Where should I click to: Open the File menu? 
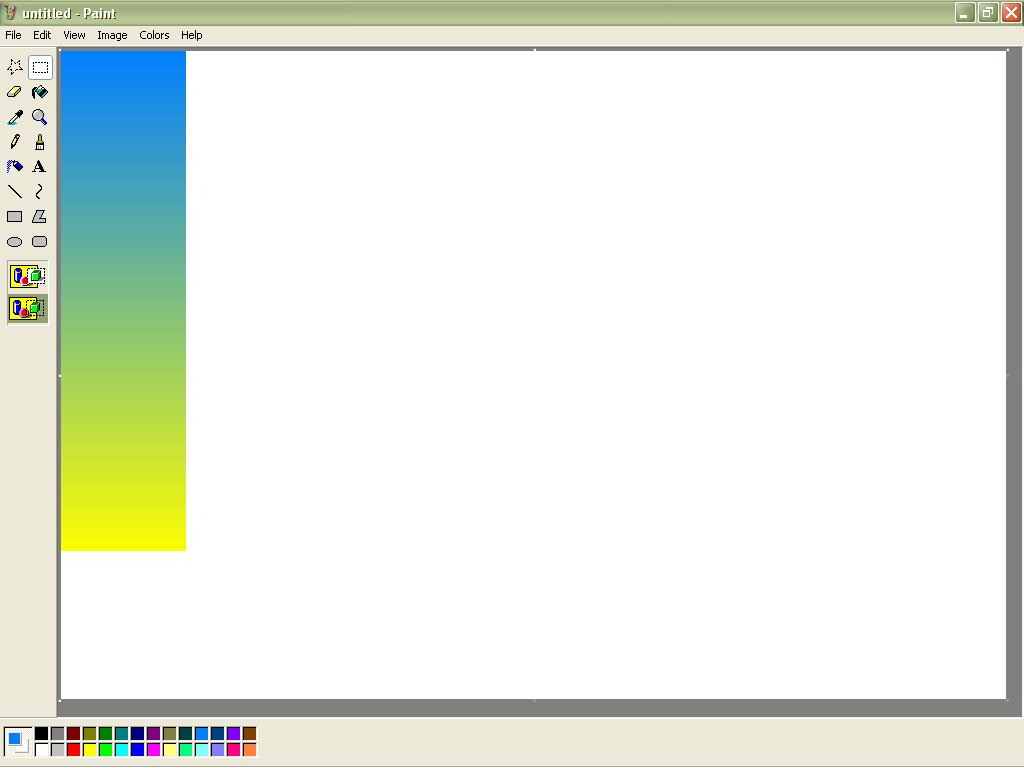(x=13, y=35)
